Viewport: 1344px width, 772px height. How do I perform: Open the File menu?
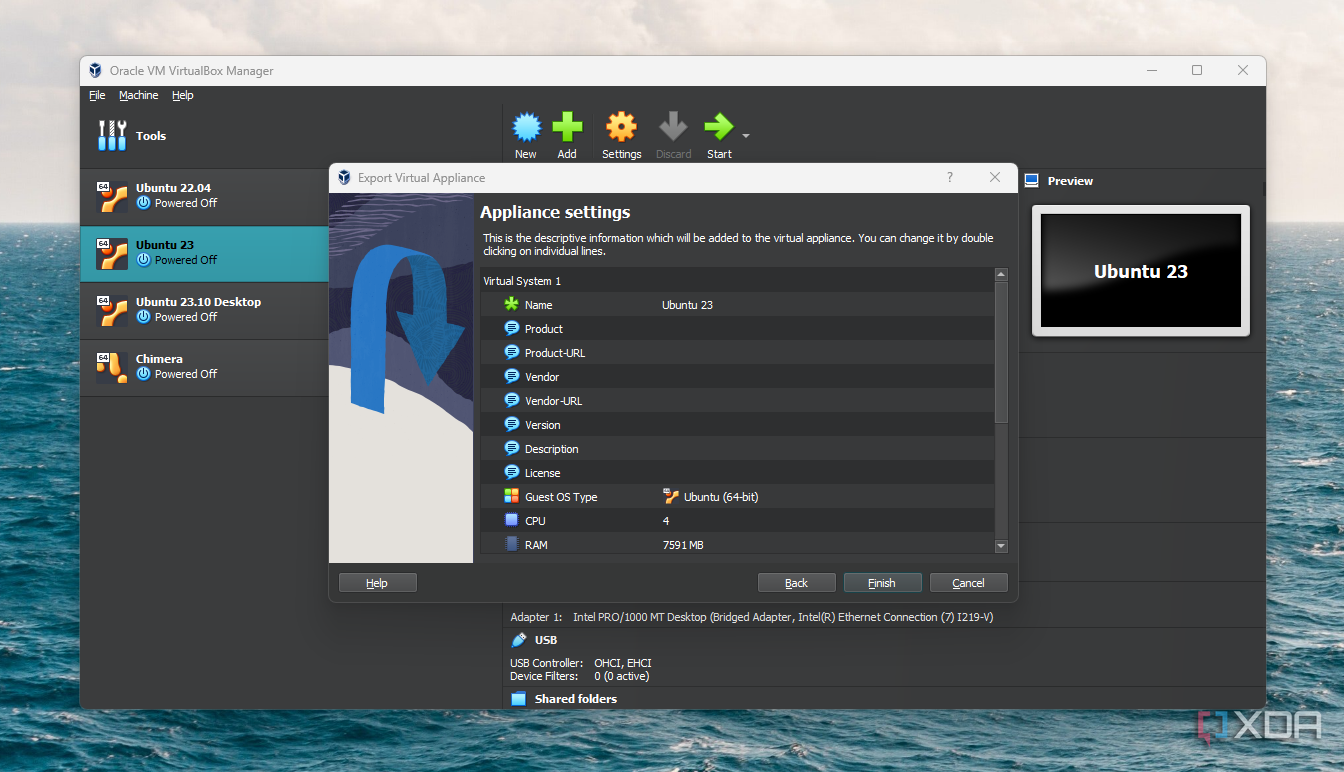(97, 95)
